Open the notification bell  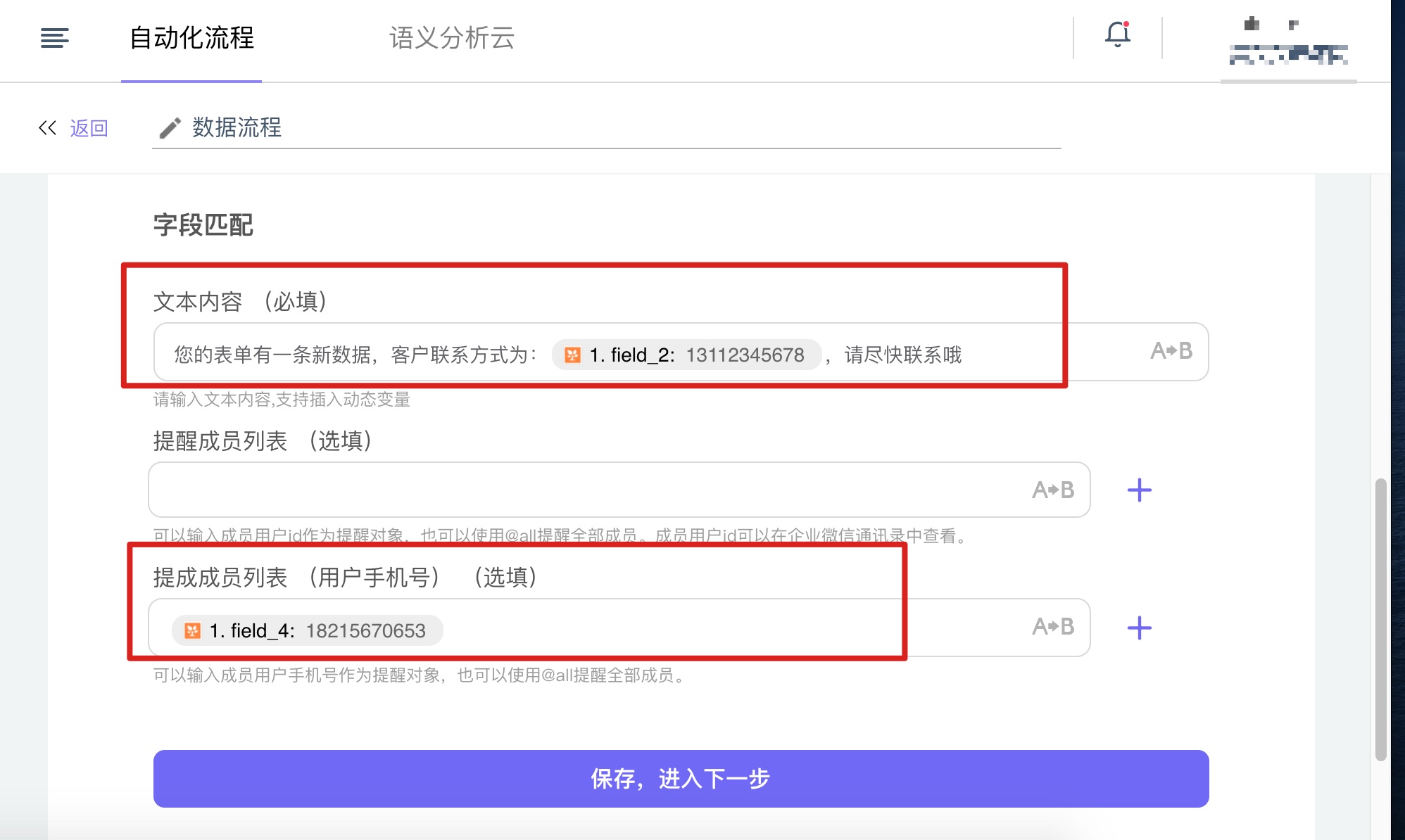[x=1117, y=34]
